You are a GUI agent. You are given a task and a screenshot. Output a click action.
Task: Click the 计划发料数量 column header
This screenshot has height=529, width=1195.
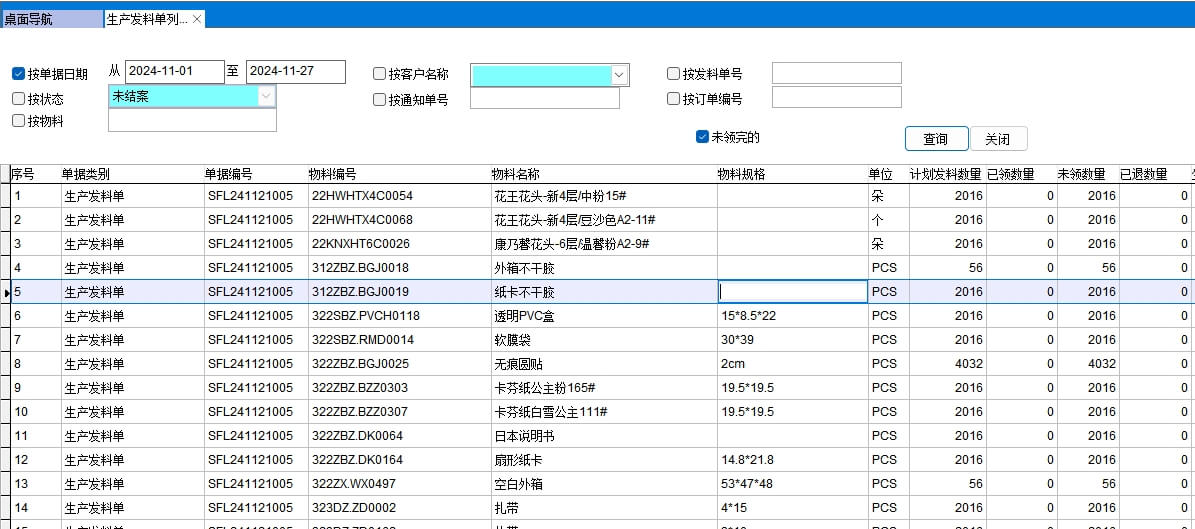(944, 174)
